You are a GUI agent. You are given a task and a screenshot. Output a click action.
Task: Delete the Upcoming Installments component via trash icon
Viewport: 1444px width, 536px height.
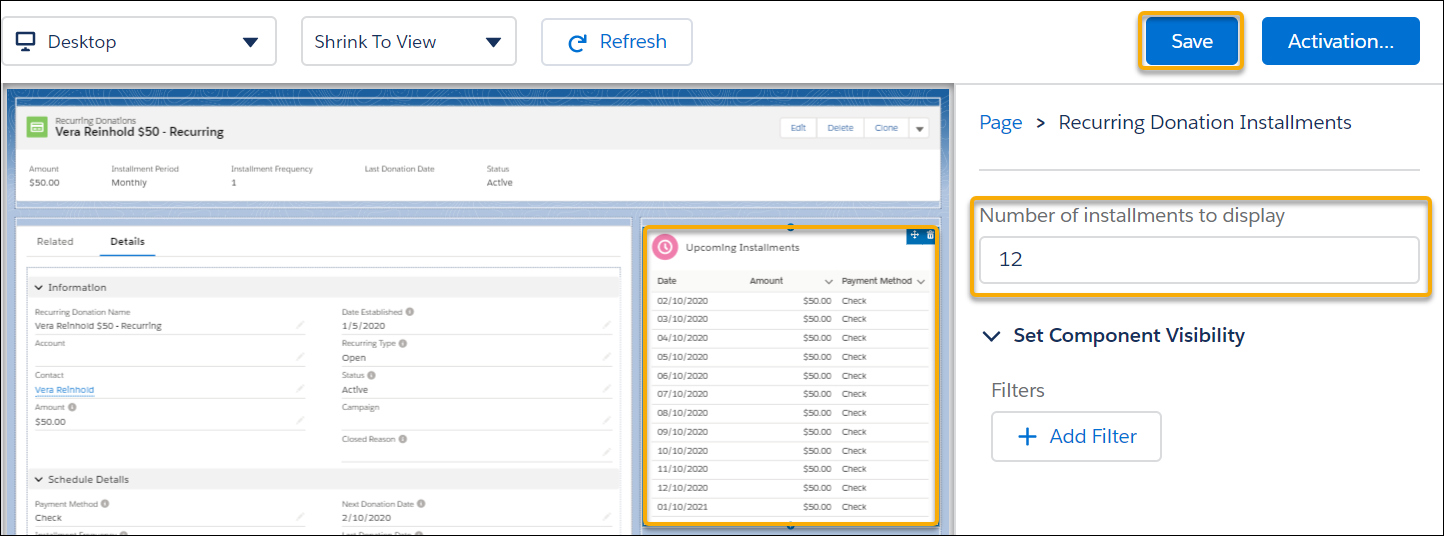click(x=929, y=235)
